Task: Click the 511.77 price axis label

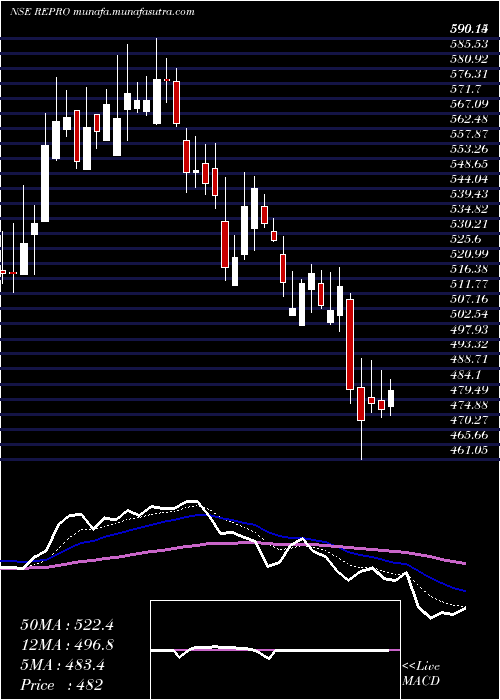Action: [x=468, y=284]
